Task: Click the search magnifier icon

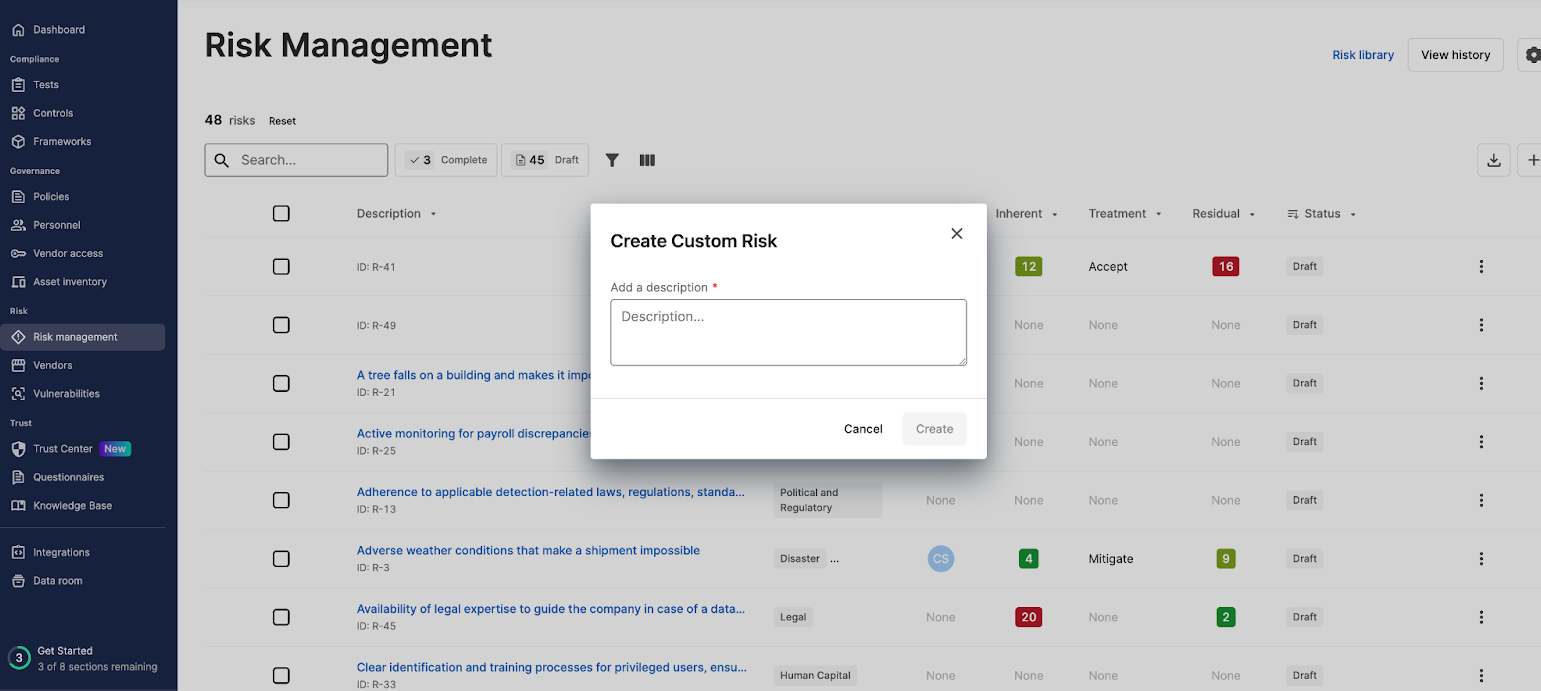Action: pos(222,160)
